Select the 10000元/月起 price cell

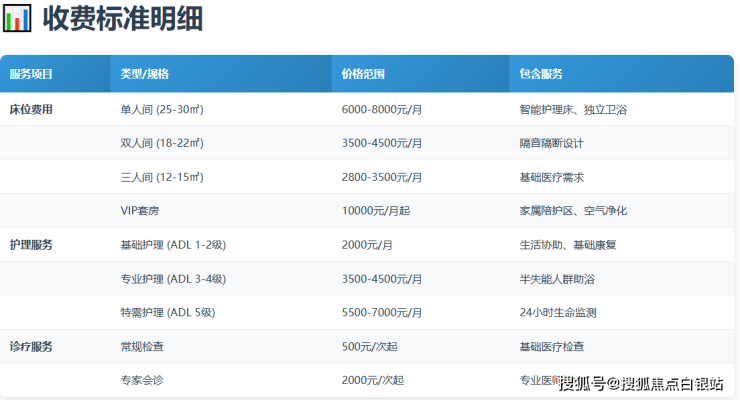pyautogui.click(x=373, y=211)
